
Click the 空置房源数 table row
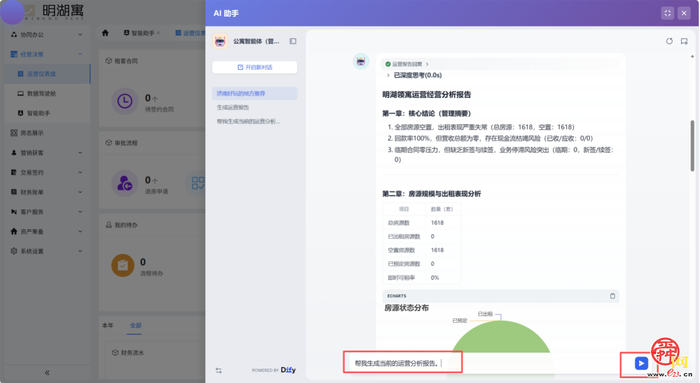(x=421, y=250)
